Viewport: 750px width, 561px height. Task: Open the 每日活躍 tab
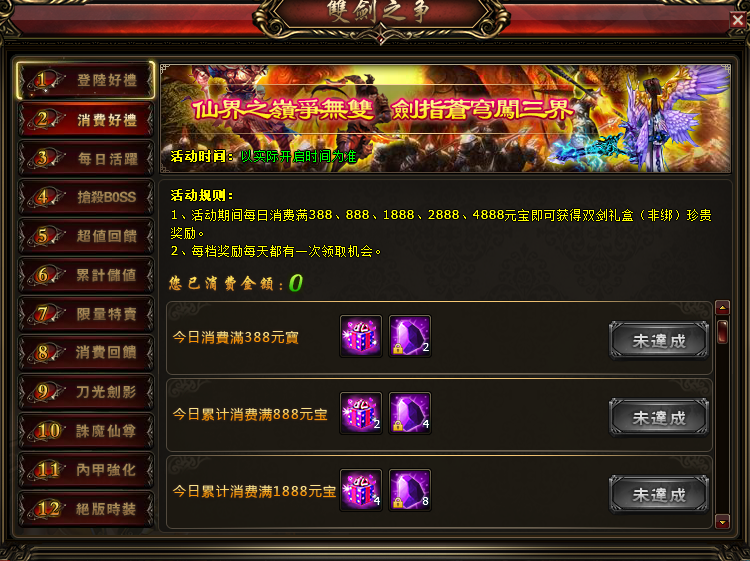pyautogui.click(x=86, y=158)
